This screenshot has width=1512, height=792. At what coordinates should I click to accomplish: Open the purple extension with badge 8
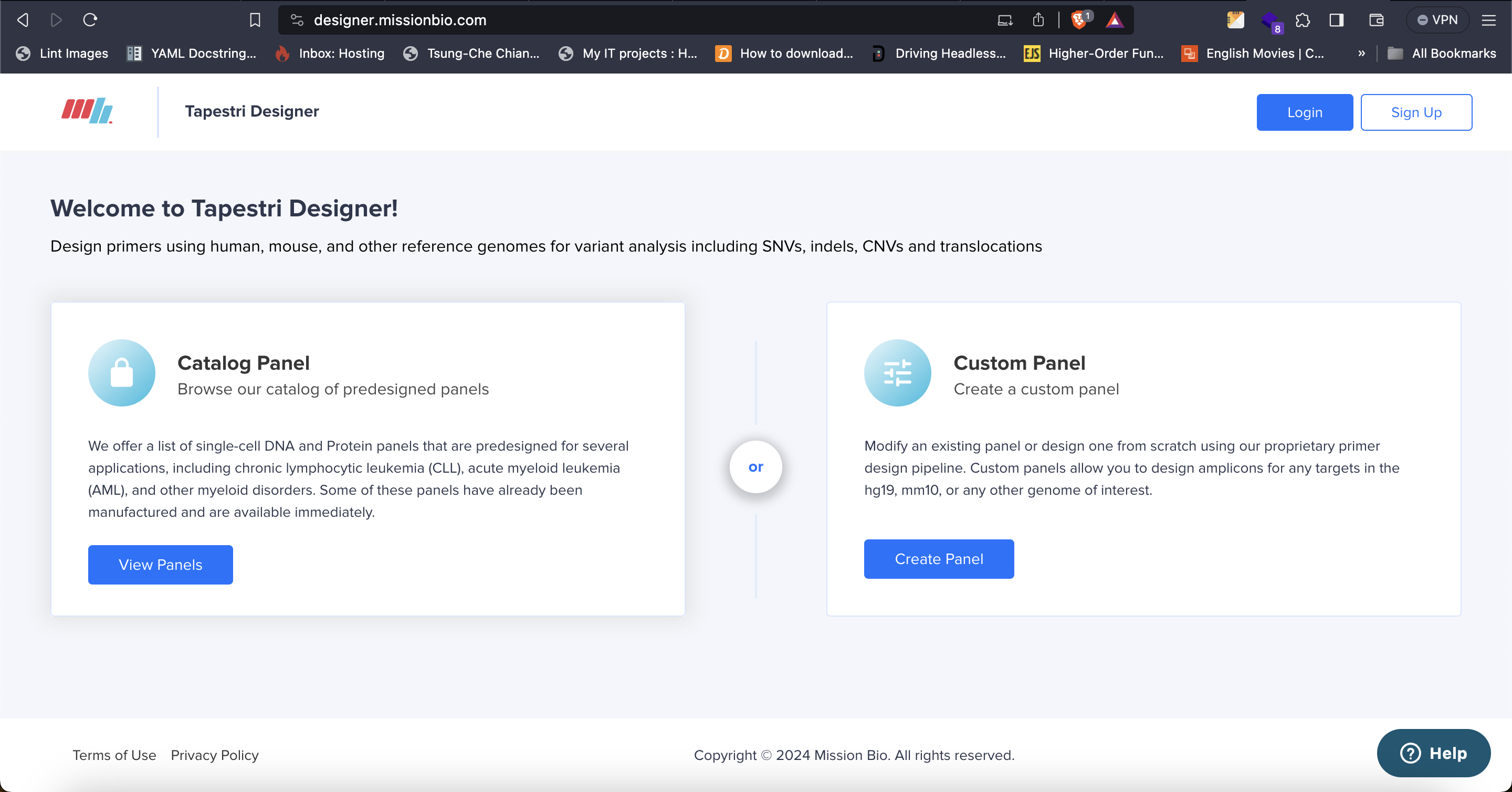coord(1270,21)
